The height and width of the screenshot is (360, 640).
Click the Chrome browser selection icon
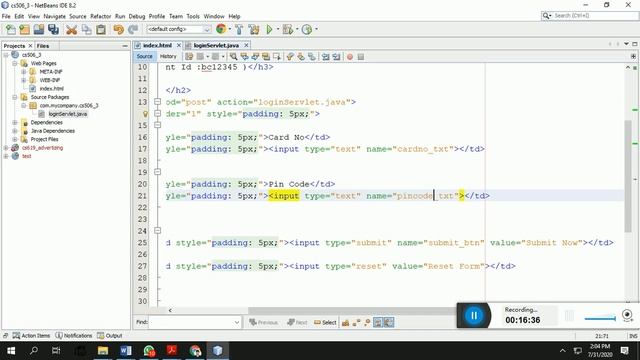[x=221, y=29]
